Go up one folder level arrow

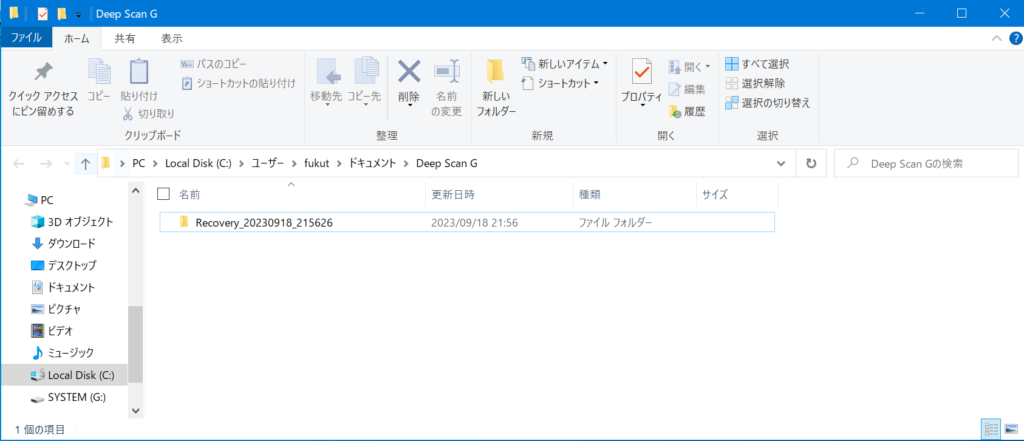coord(86,163)
